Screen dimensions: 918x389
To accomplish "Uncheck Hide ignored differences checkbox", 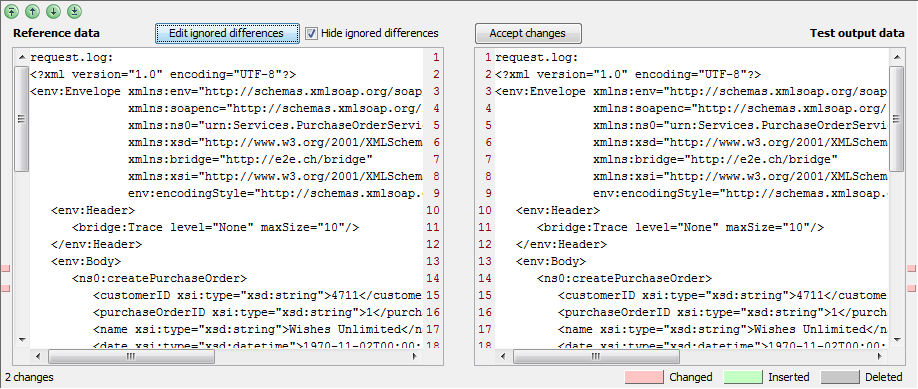I will (x=311, y=33).
